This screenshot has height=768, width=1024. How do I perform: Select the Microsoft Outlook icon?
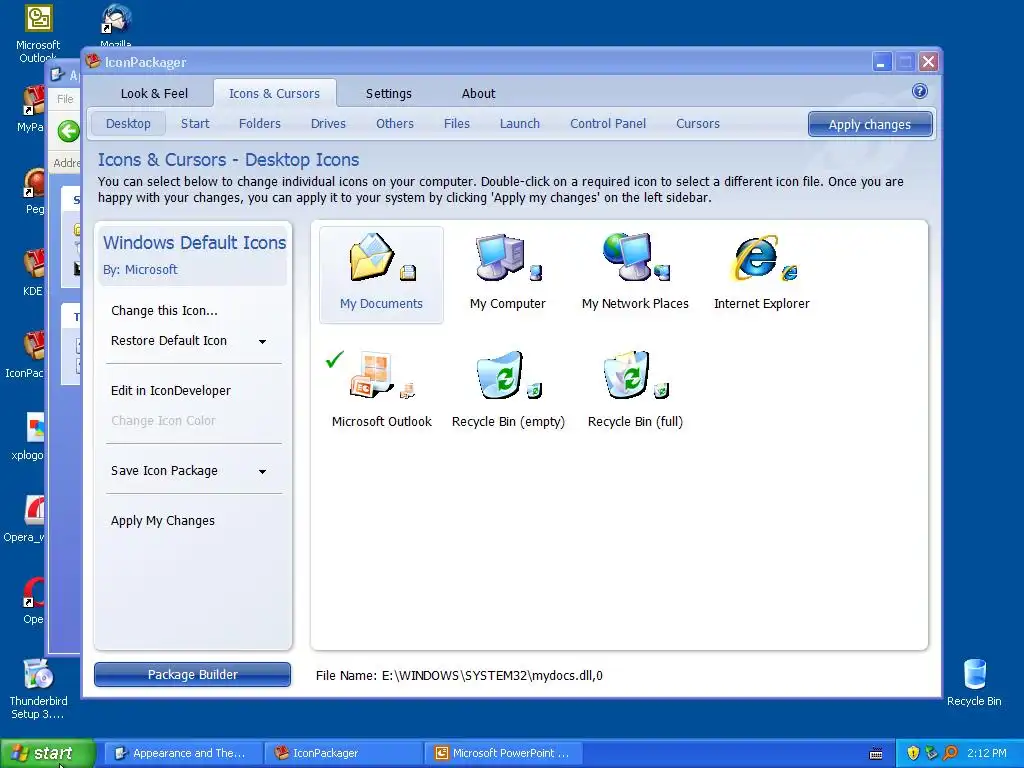381,391
